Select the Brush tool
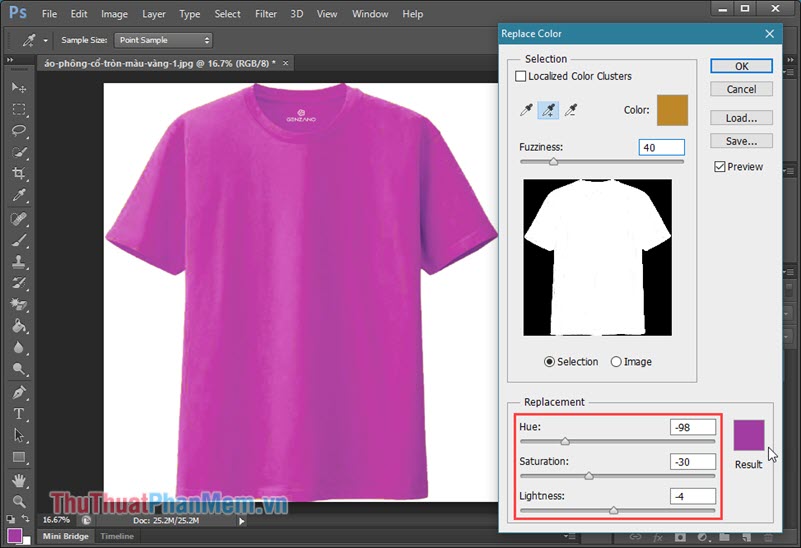The height and width of the screenshot is (548, 801). coord(18,241)
